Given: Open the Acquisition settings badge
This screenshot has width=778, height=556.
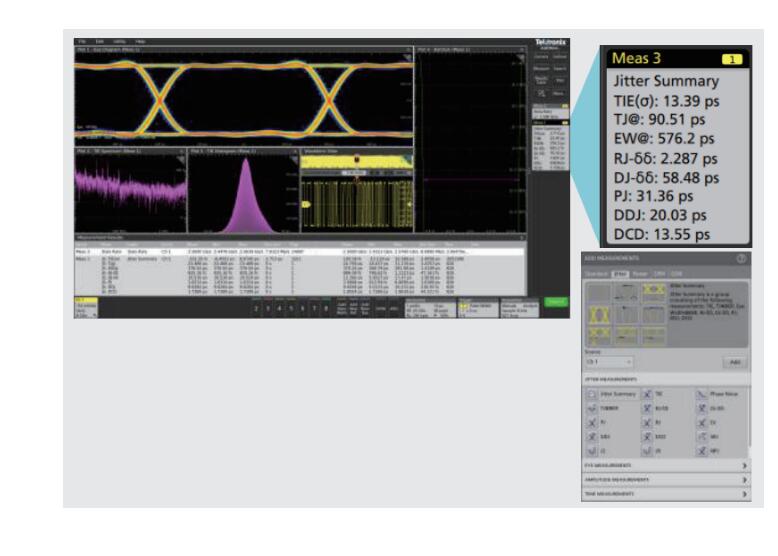Looking at the screenshot, I should [x=519, y=309].
